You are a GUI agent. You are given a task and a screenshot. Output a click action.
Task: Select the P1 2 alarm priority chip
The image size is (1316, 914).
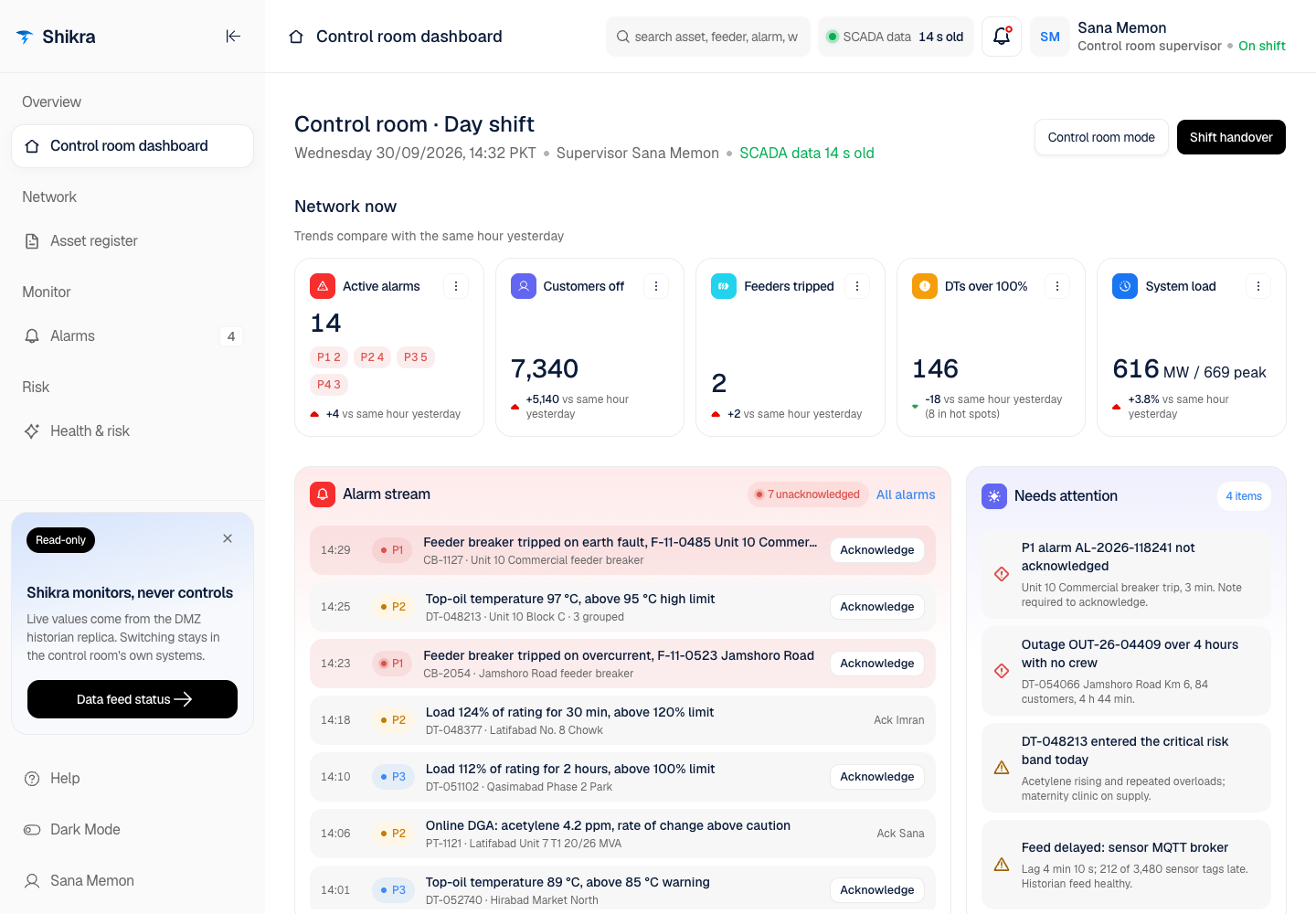point(329,357)
